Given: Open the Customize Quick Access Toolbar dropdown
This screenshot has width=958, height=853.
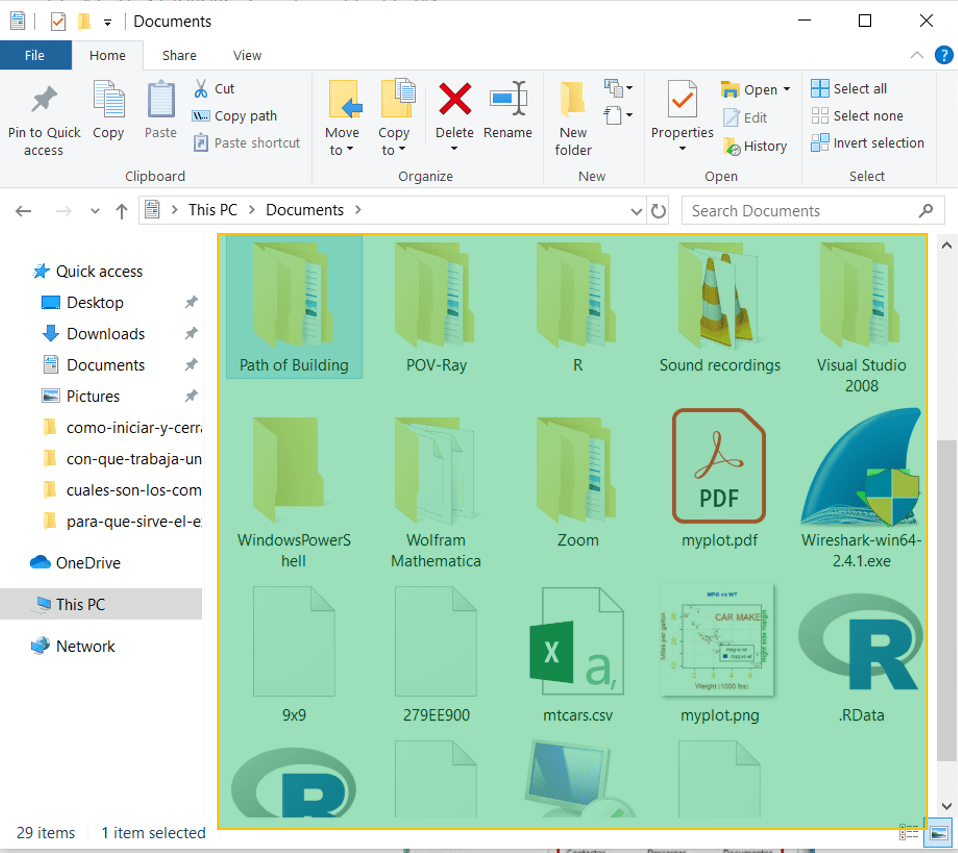Looking at the screenshot, I should [108, 23].
